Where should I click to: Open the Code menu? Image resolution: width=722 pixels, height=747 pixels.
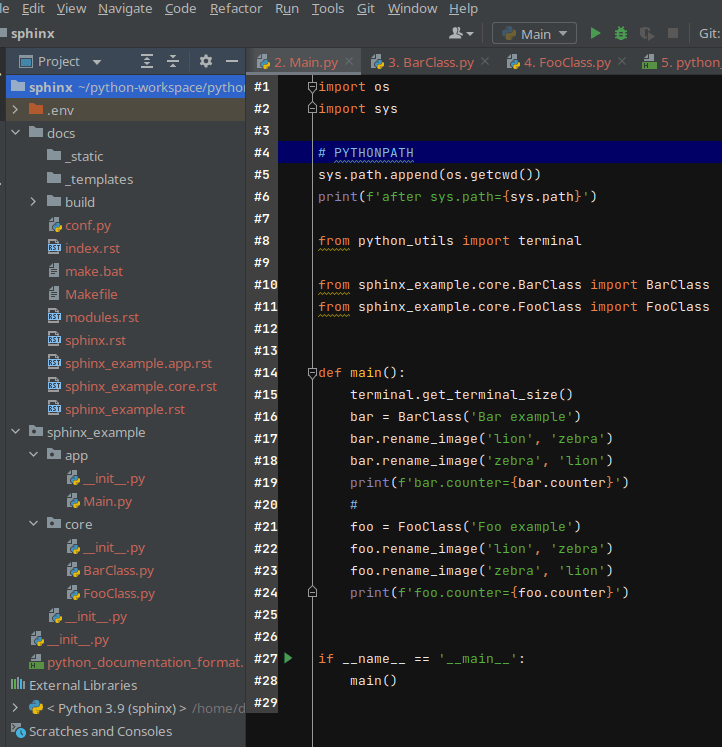click(180, 9)
